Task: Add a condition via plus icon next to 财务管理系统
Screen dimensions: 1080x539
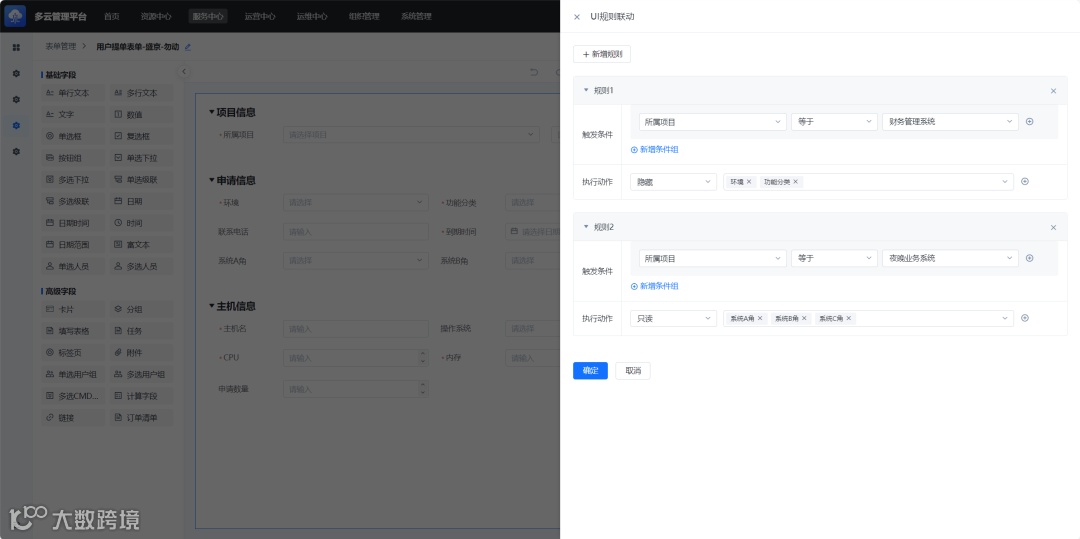Action: (1030, 122)
